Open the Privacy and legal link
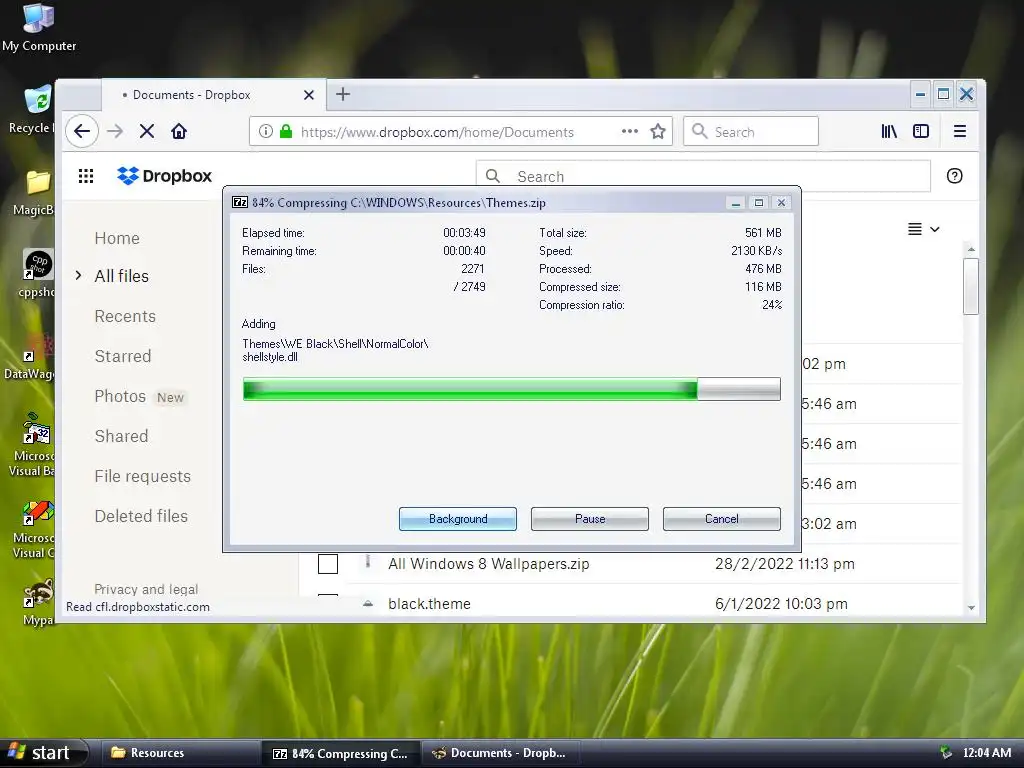 (146, 589)
